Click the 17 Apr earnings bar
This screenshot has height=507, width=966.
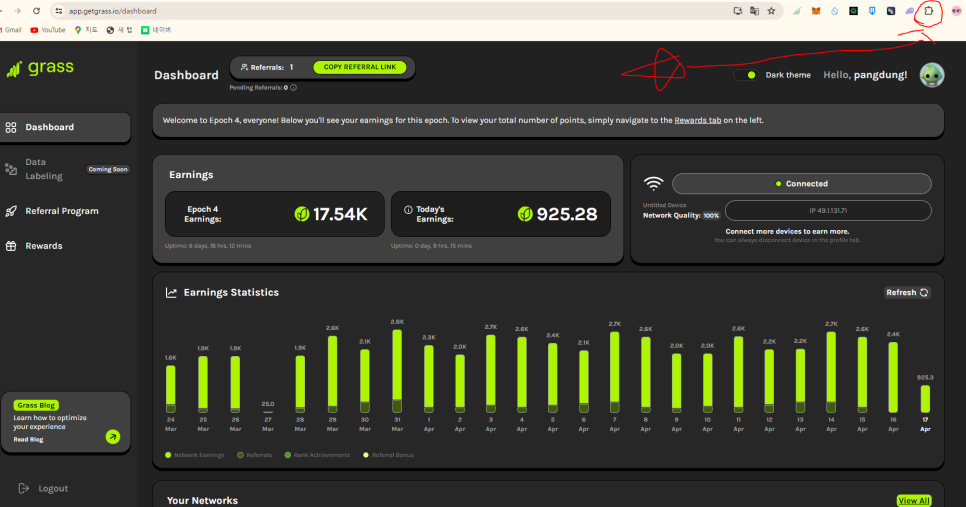(x=925, y=399)
